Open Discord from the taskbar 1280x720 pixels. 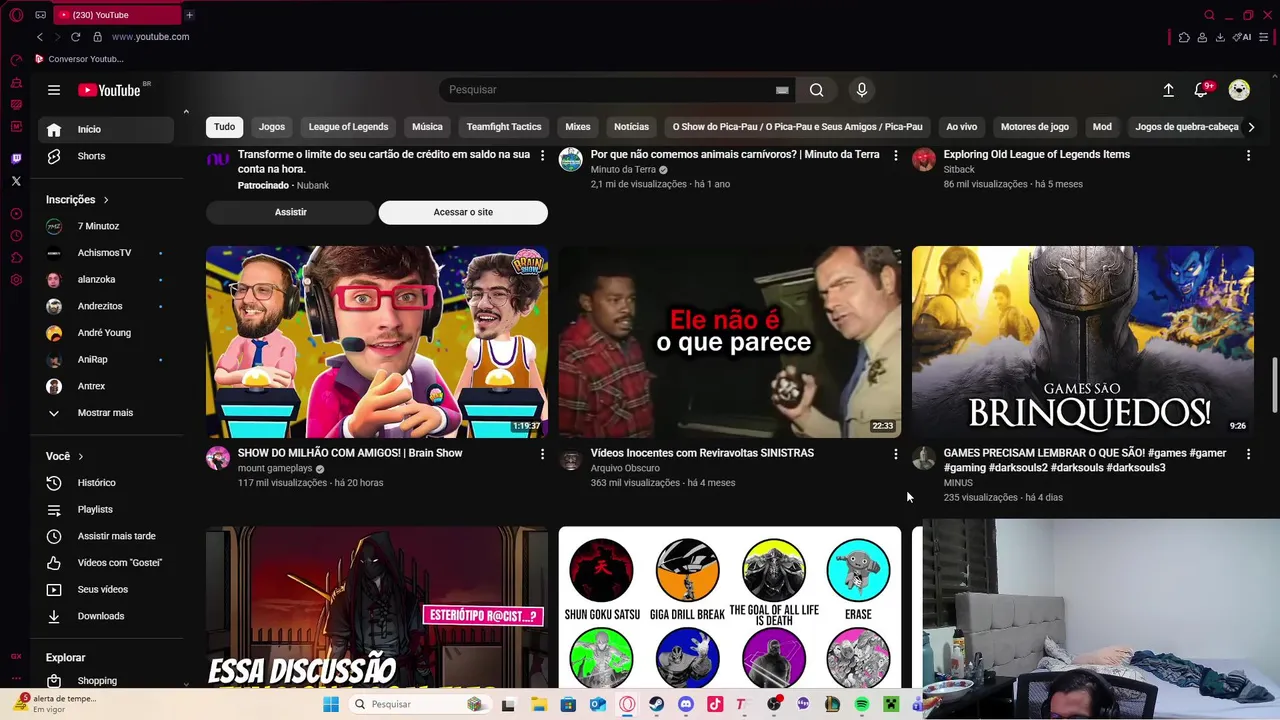point(685,704)
